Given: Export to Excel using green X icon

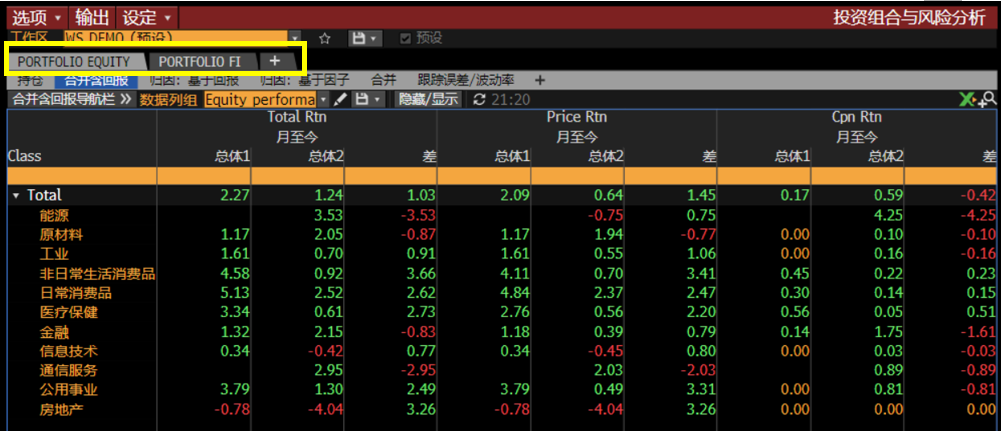Looking at the screenshot, I should point(968,99).
